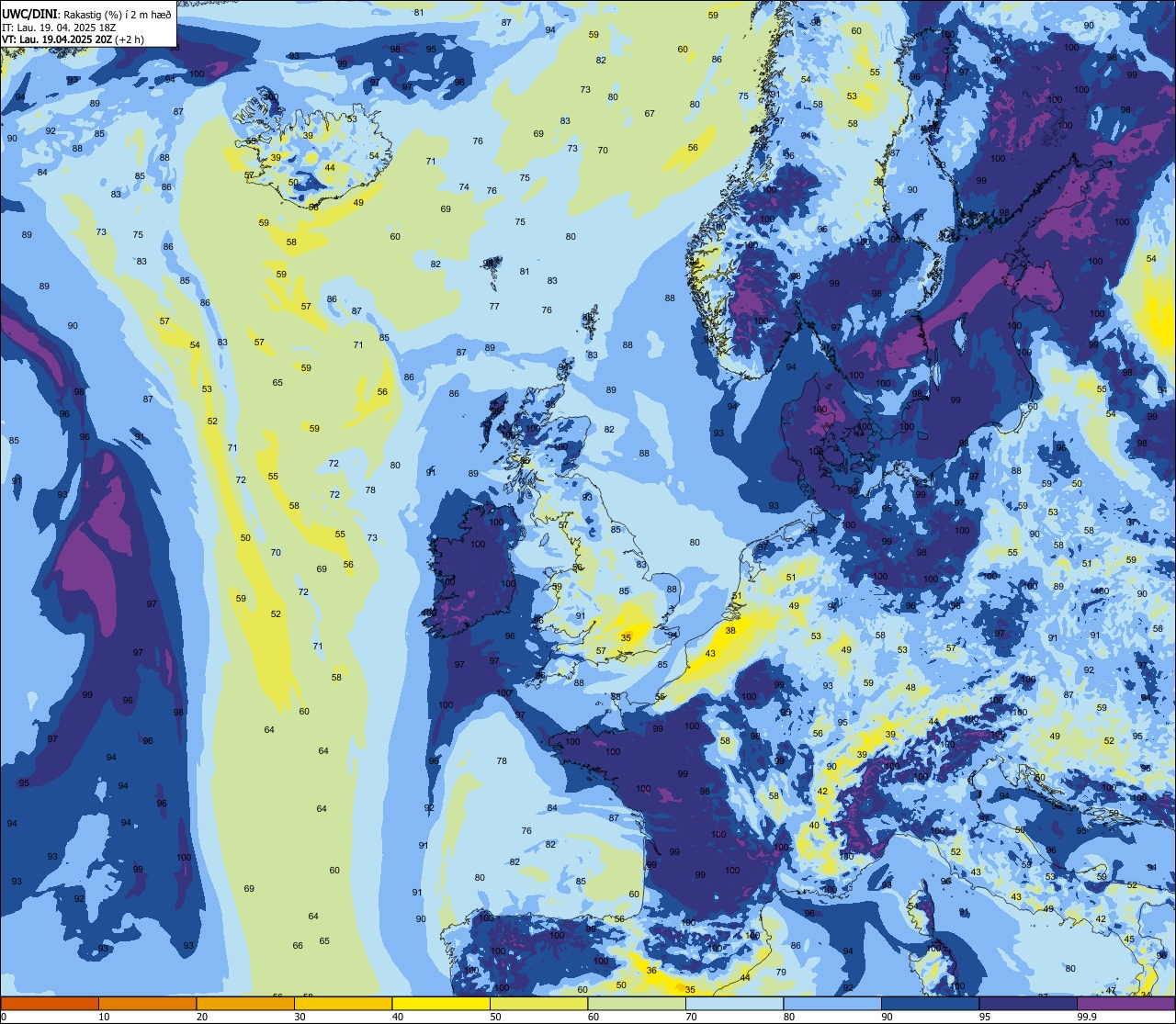The image size is (1176, 1024).
Task: Click the pale green 60–70 legend swatch
Action: [637, 1003]
